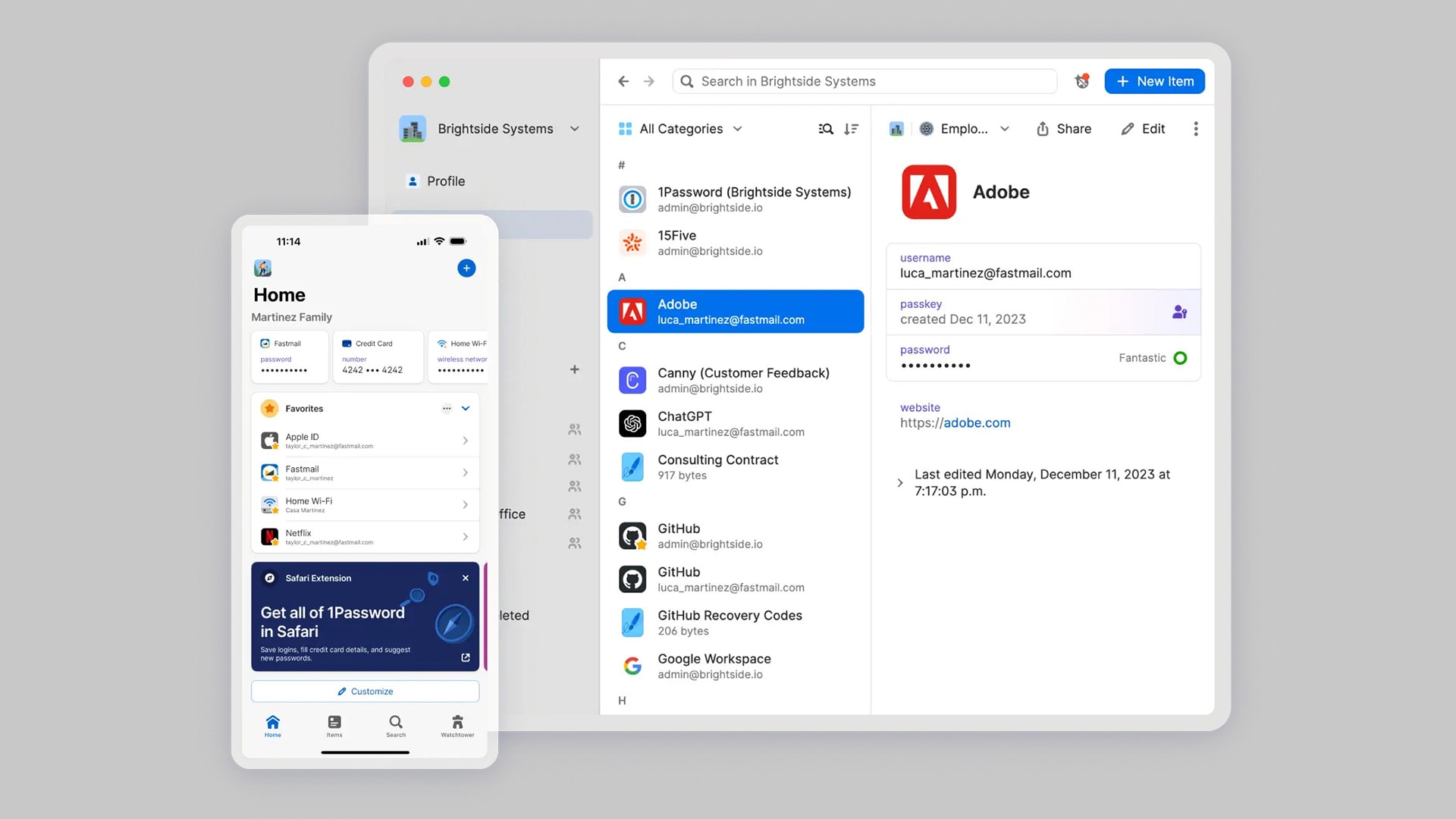The height and width of the screenshot is (819, 1456).
Task: Click the New Item button
Action: click(1154, 81)
